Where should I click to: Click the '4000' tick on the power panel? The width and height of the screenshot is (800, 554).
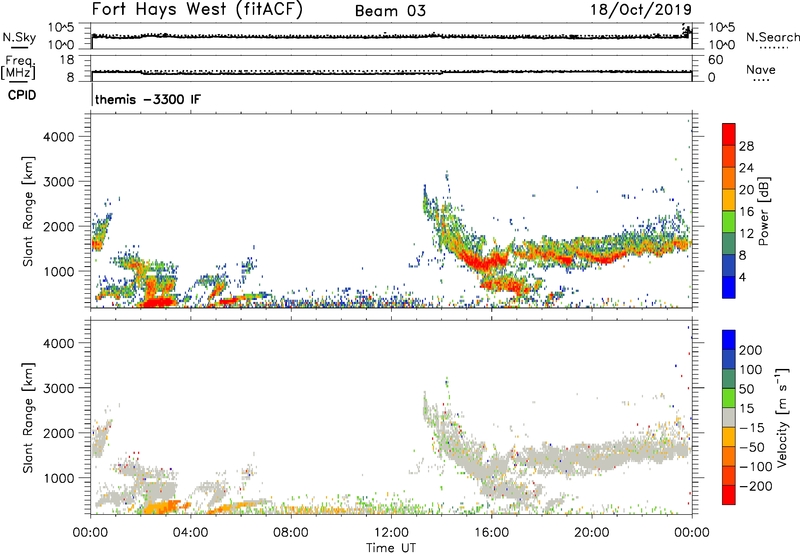(x=58, y=137)
